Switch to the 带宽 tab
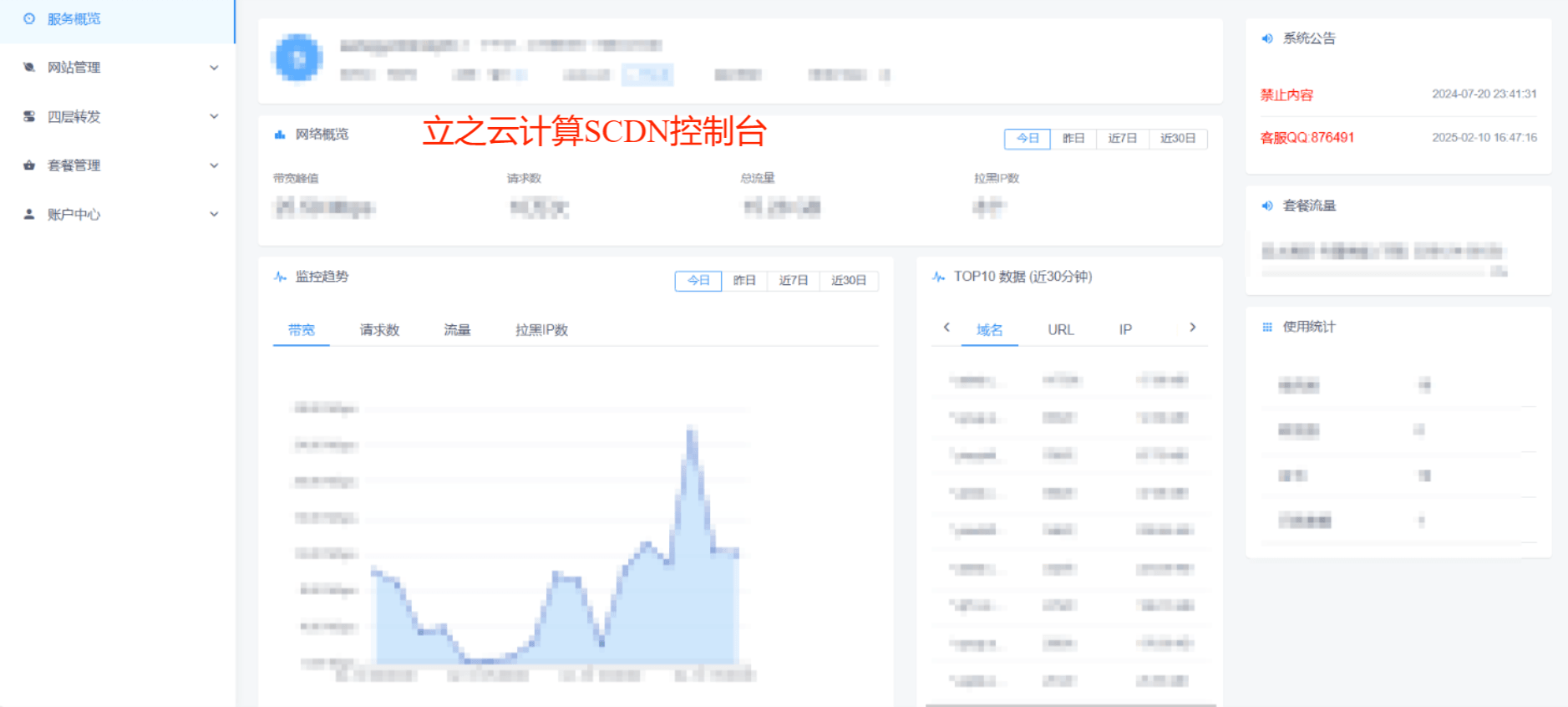Screen dimensions: 1568x707 coord(302,330)
